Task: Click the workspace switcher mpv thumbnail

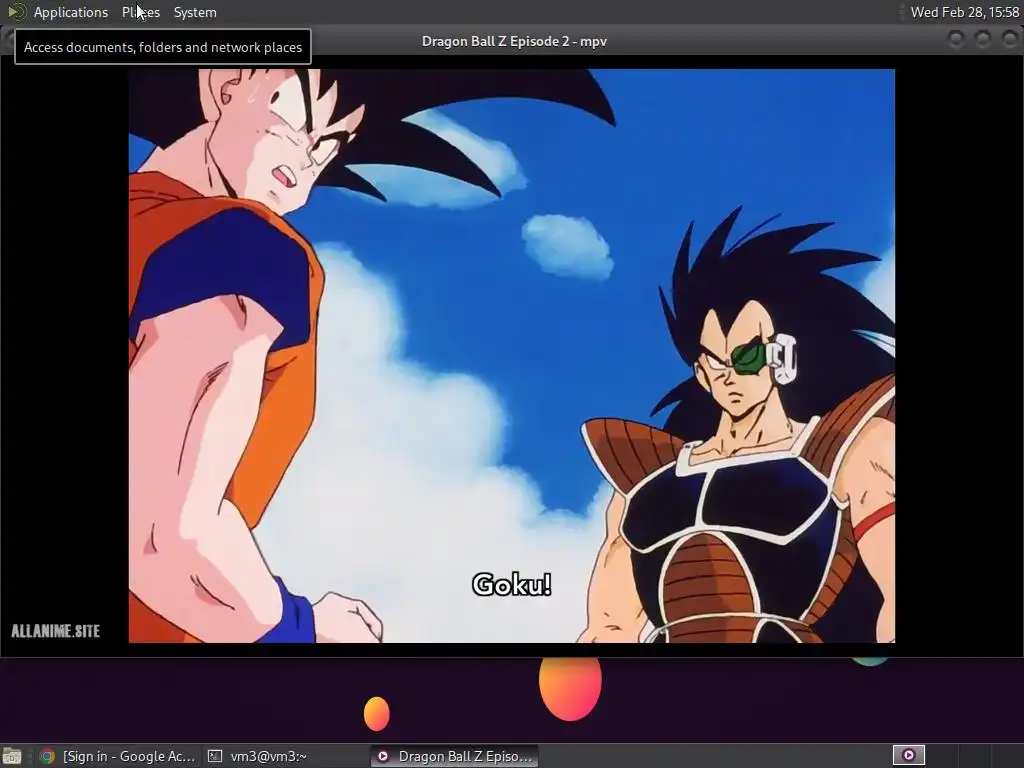Action: tap(908, 755)
